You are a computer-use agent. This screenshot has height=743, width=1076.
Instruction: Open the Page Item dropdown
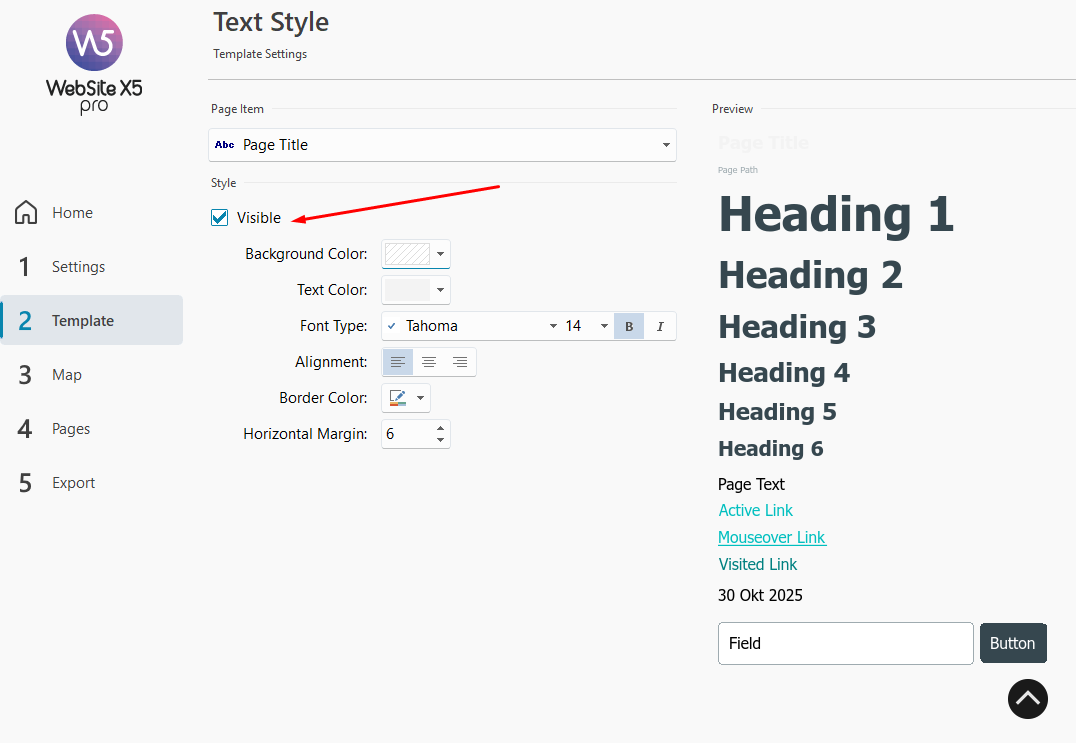coord(442,145)
